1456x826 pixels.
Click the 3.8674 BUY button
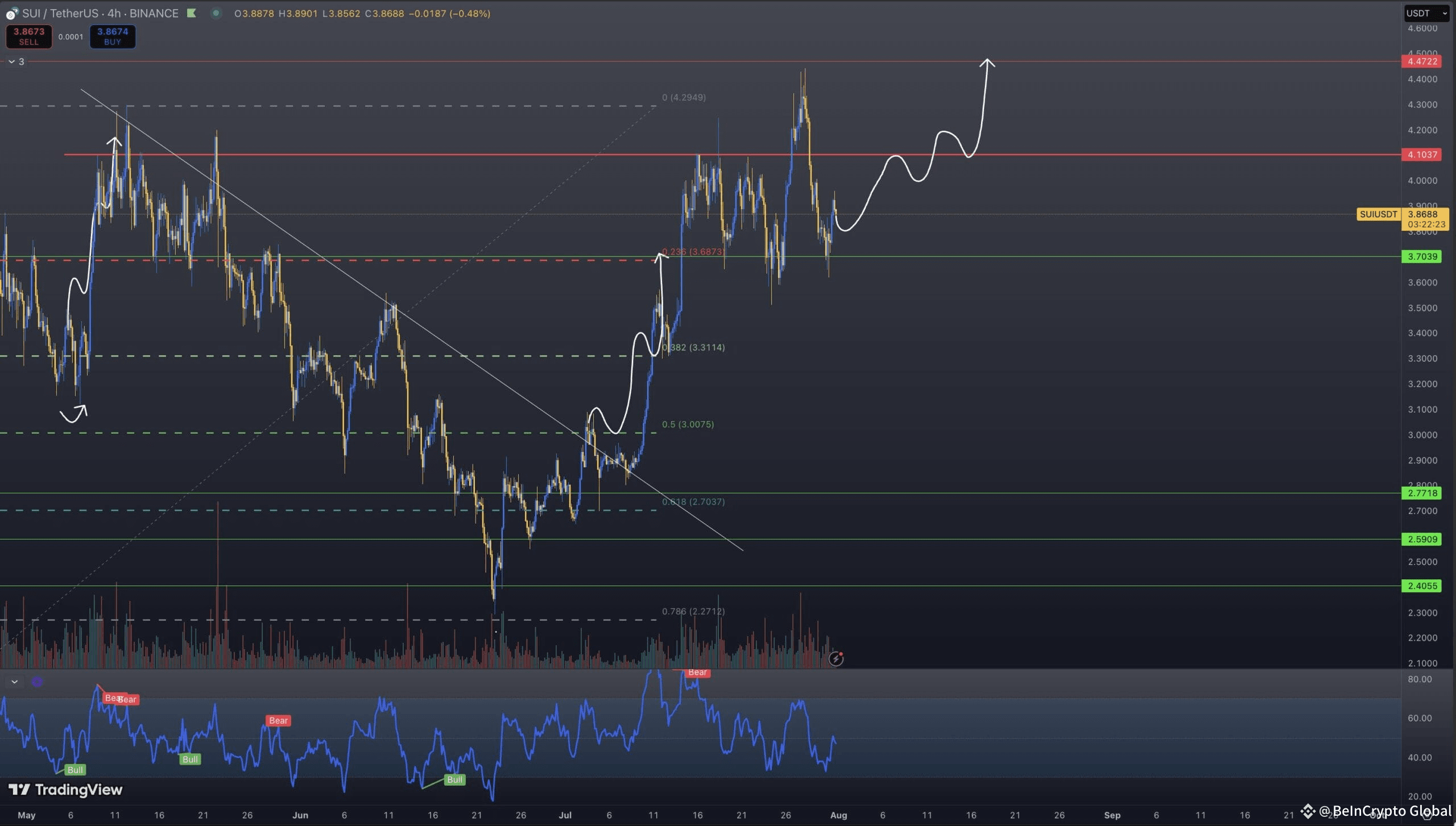[113, 36]
